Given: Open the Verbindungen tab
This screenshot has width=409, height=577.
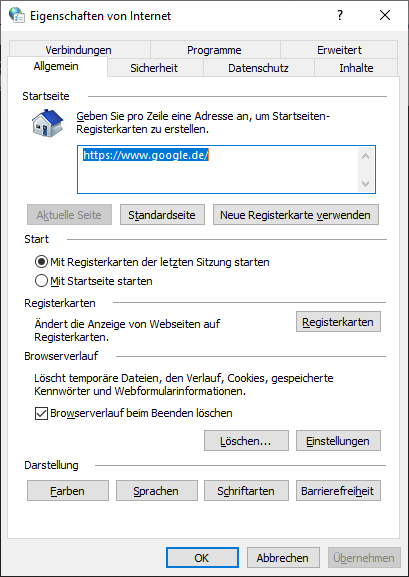Looking at the screenshot, I should pyautogui.click(x=78, y=50).
